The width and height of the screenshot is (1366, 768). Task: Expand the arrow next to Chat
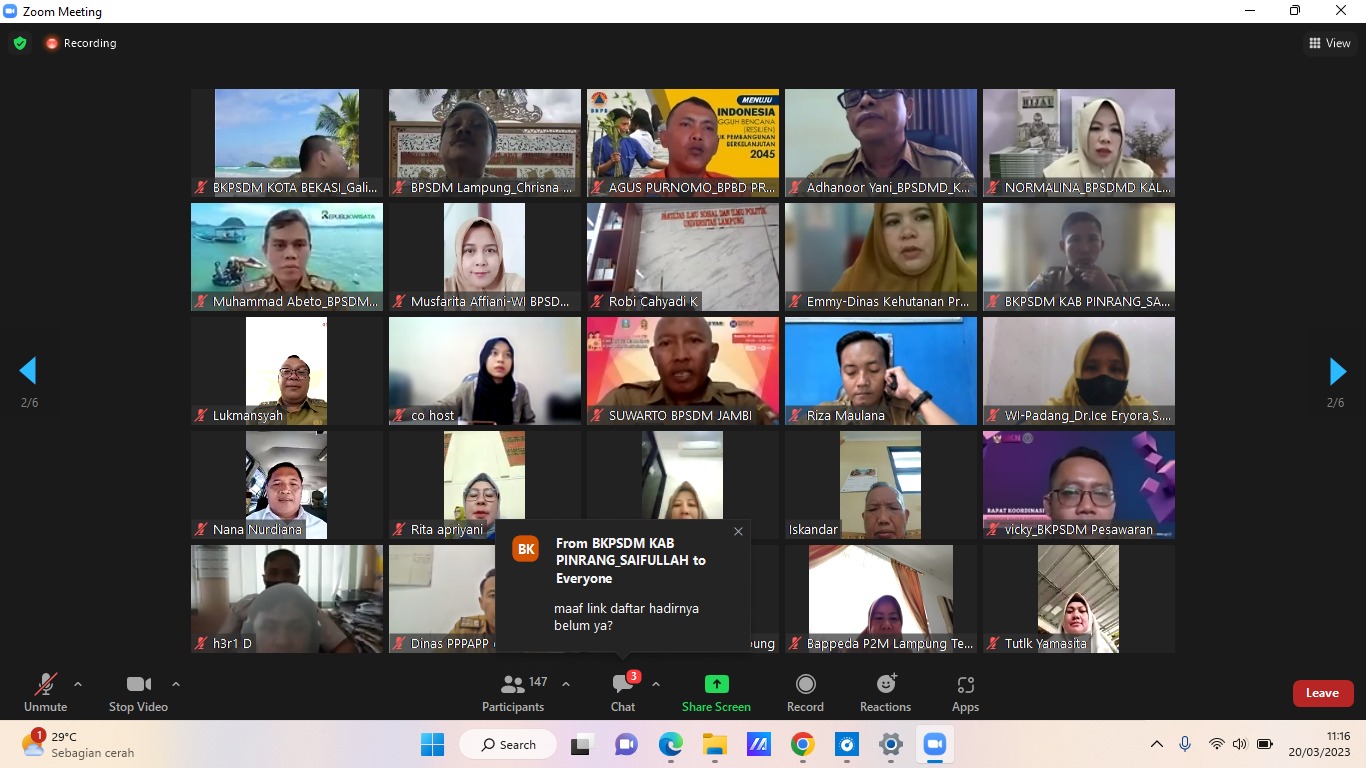pyautogui.click(x=656, y=685)
